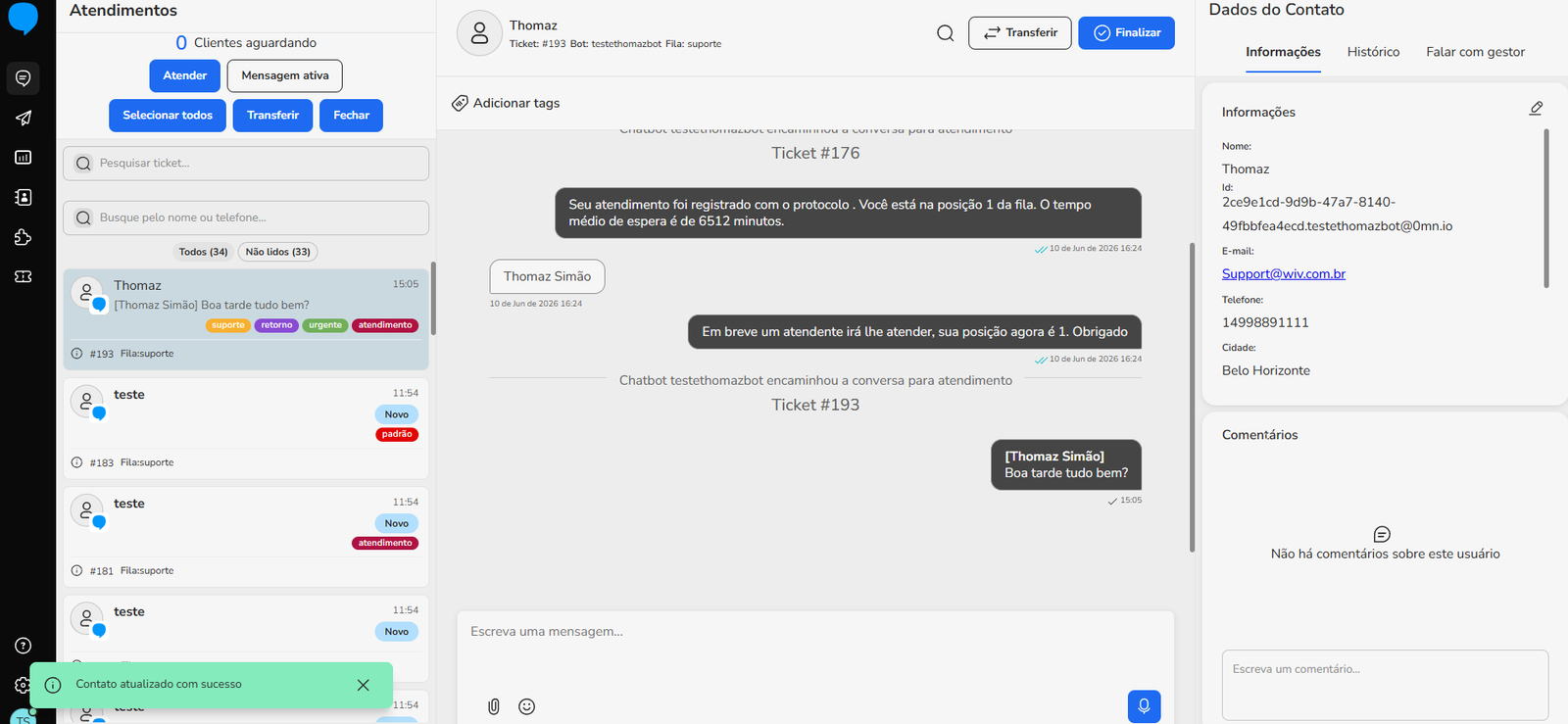Filter tickets by Todos (34)
Screen dimensions: 1568x724
203,252
